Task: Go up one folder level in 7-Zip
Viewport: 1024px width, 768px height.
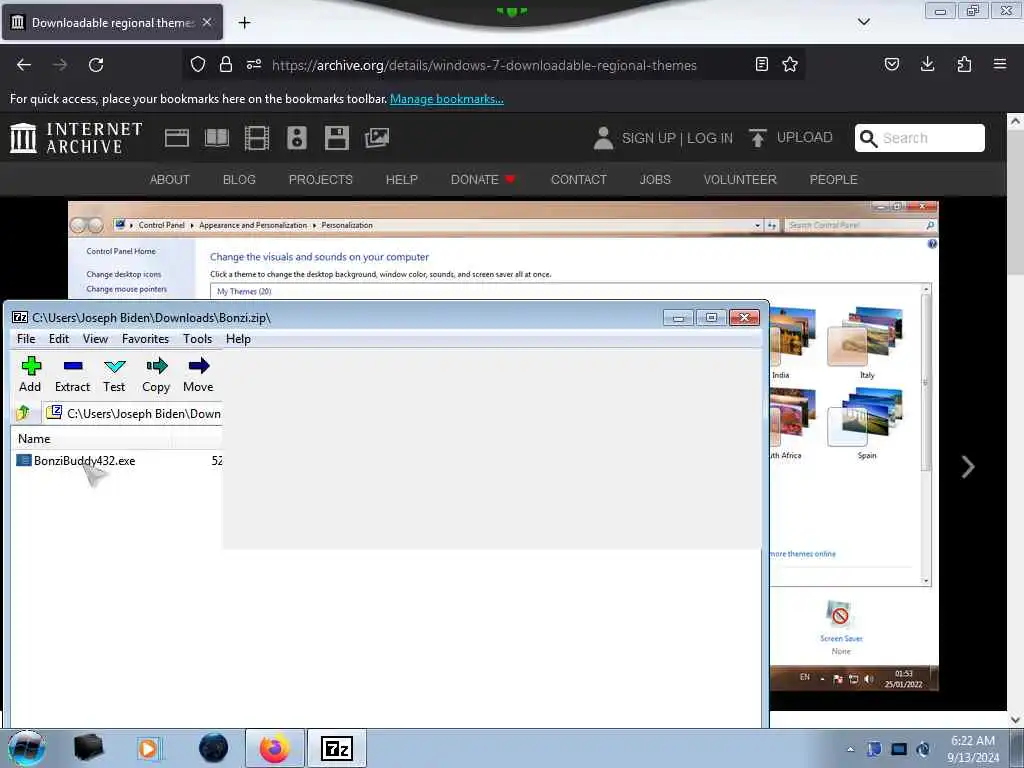Action: (24, 413)
